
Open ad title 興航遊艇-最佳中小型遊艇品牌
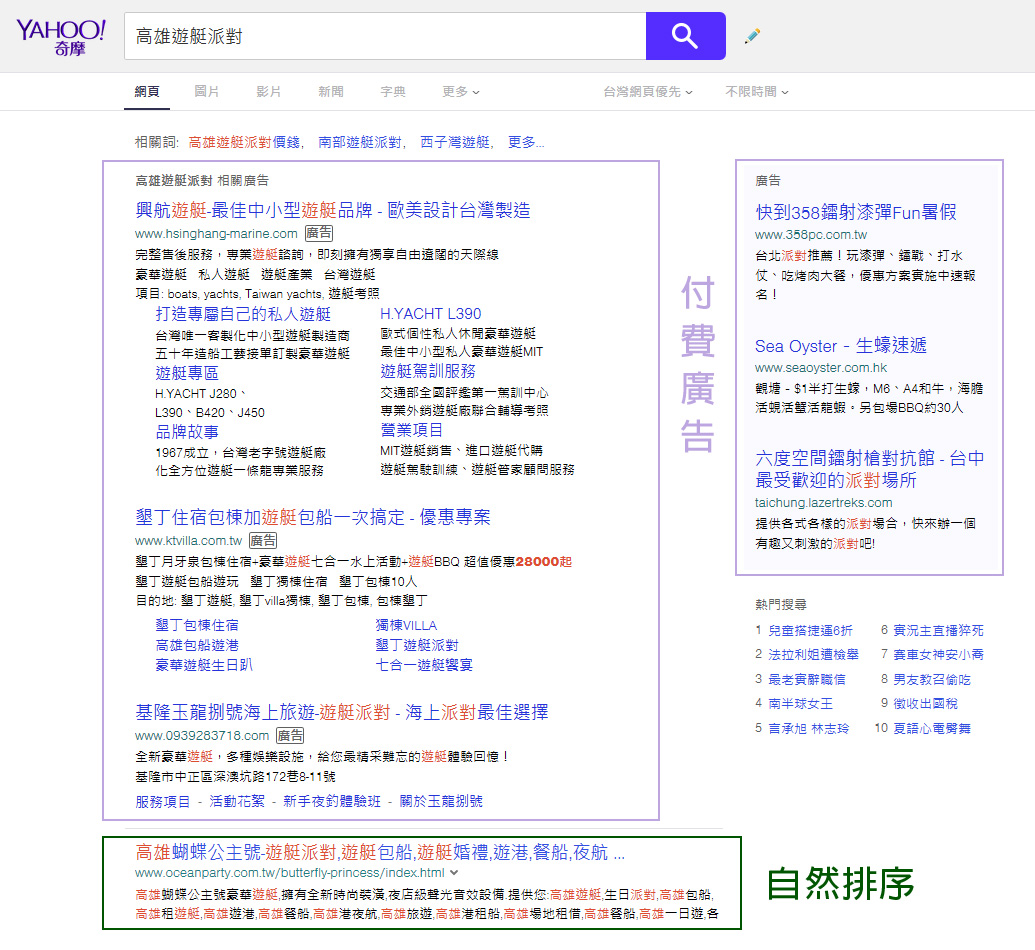pyautogui.click(x=333, y=210)
